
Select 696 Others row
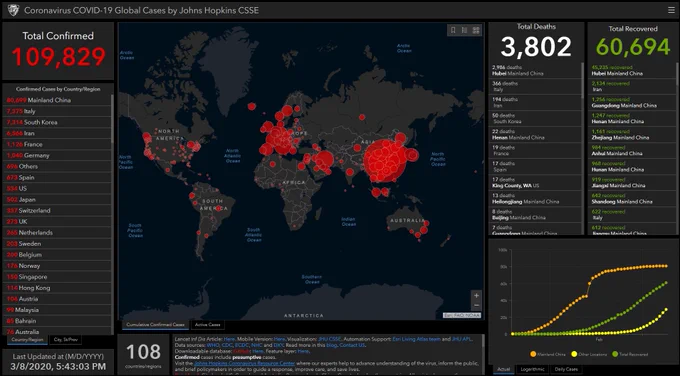tap(57, 167)
